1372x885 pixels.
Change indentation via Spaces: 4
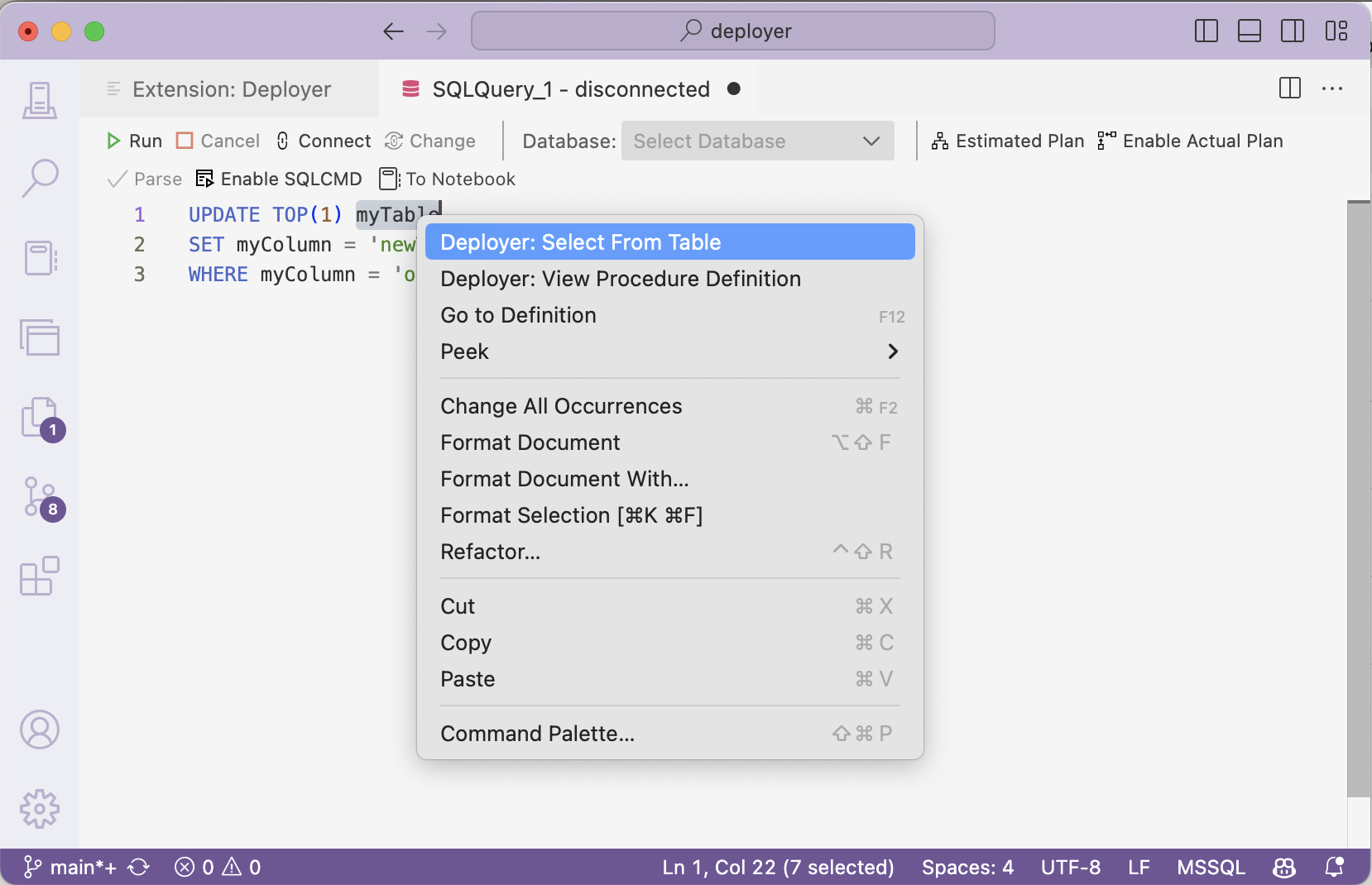coord(967,867)
